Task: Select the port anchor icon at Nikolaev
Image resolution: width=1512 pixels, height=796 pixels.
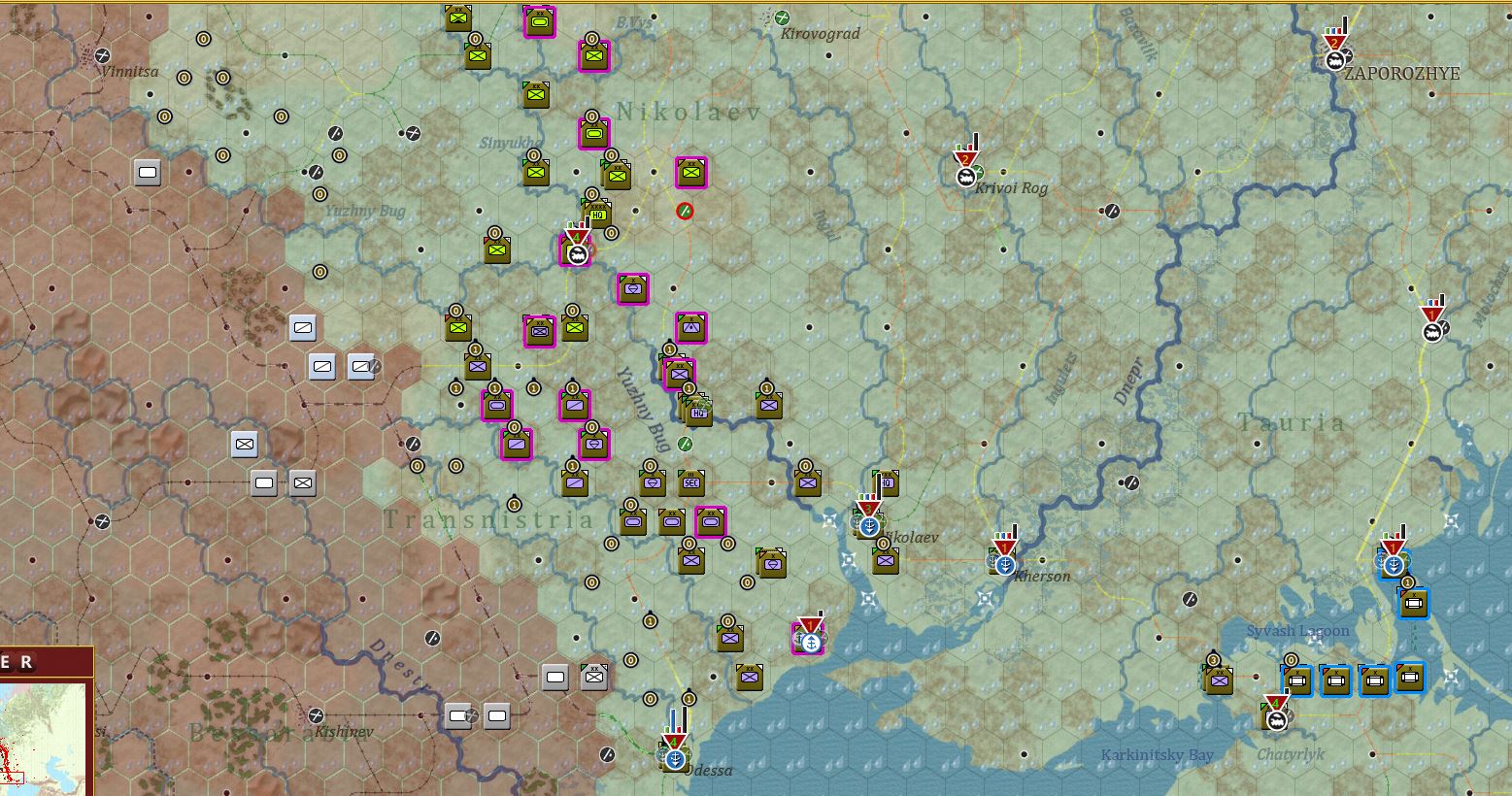Action: coord(867,527)
